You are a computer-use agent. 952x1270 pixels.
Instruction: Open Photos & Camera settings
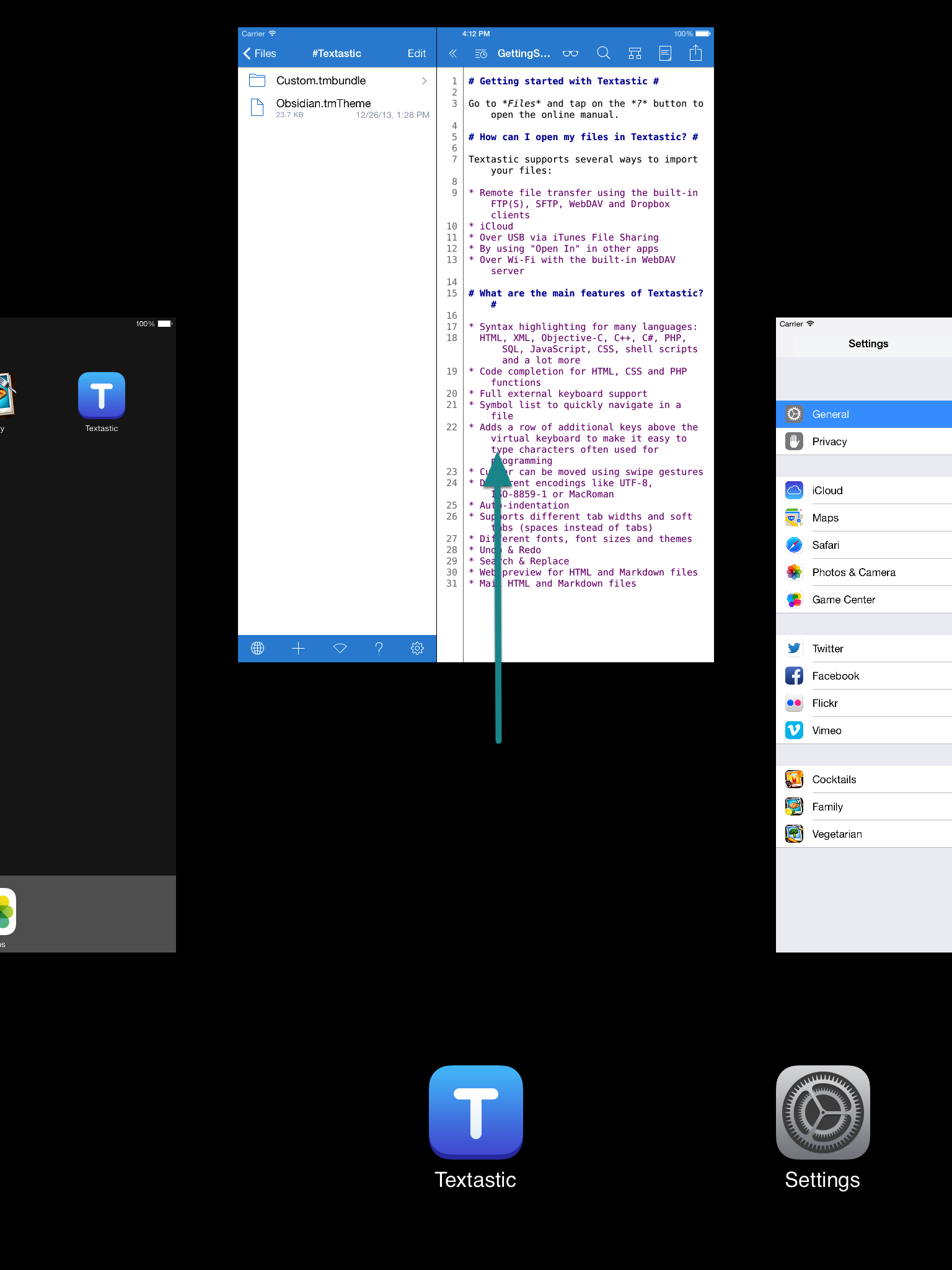(864, 572)
